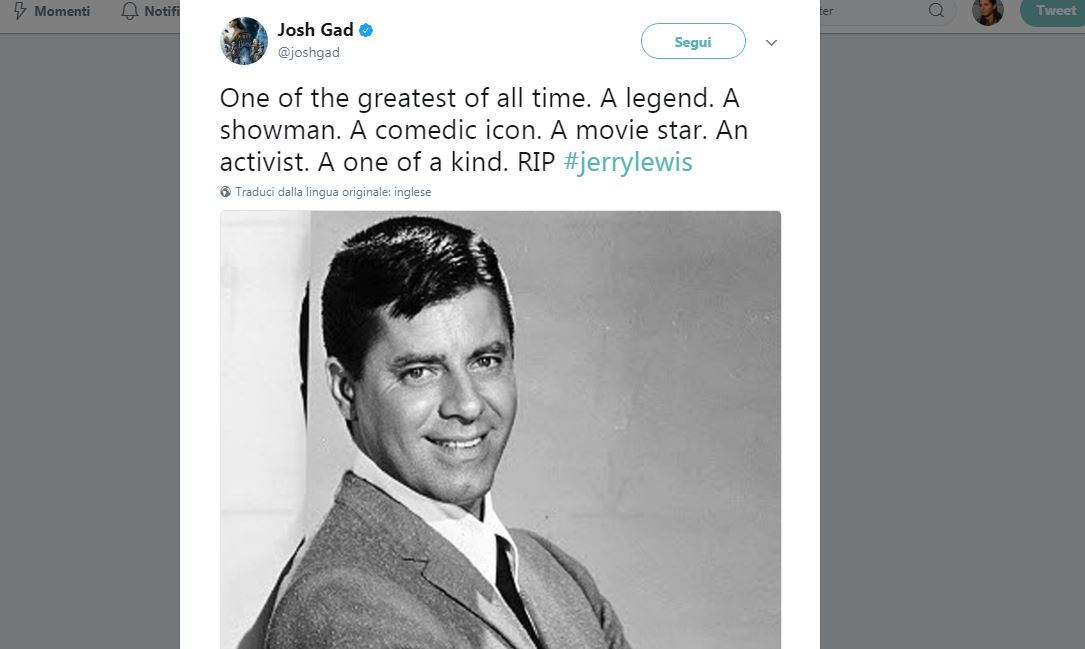Open @joshgad's profile handle

point(308,52)
